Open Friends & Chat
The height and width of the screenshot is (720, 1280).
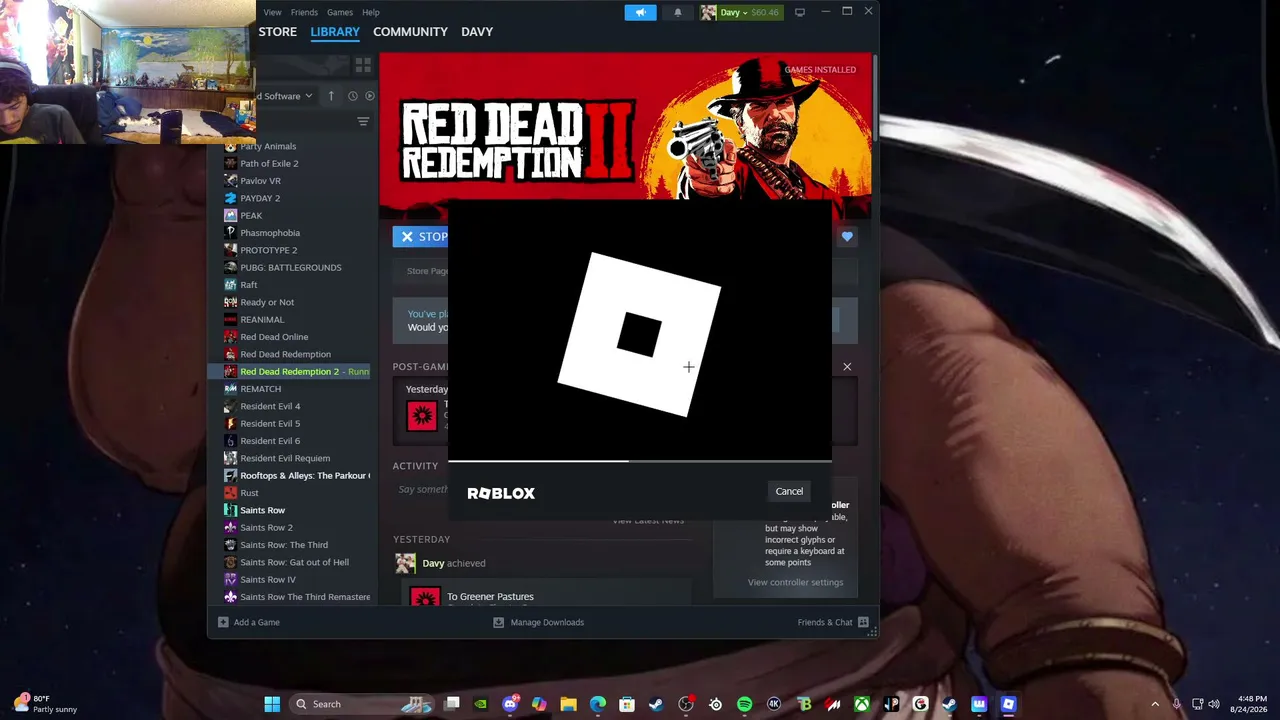coord(834,622)
